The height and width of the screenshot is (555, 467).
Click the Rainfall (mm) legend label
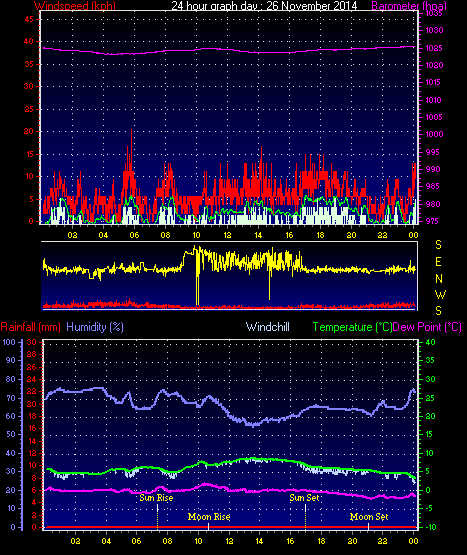click(x=30, y=327)
